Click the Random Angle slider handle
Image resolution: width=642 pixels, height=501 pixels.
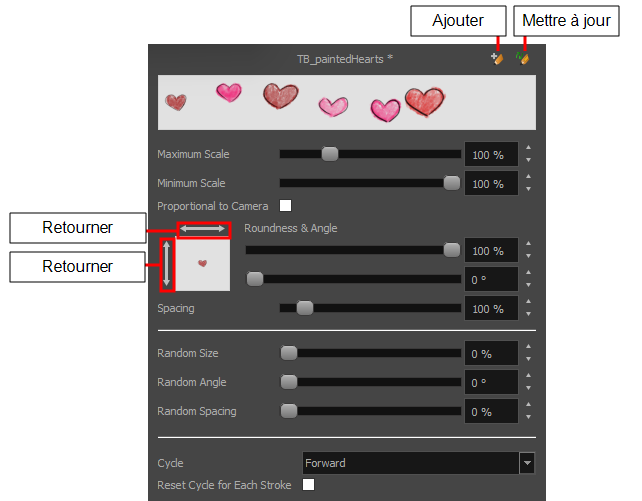(289, 382)
